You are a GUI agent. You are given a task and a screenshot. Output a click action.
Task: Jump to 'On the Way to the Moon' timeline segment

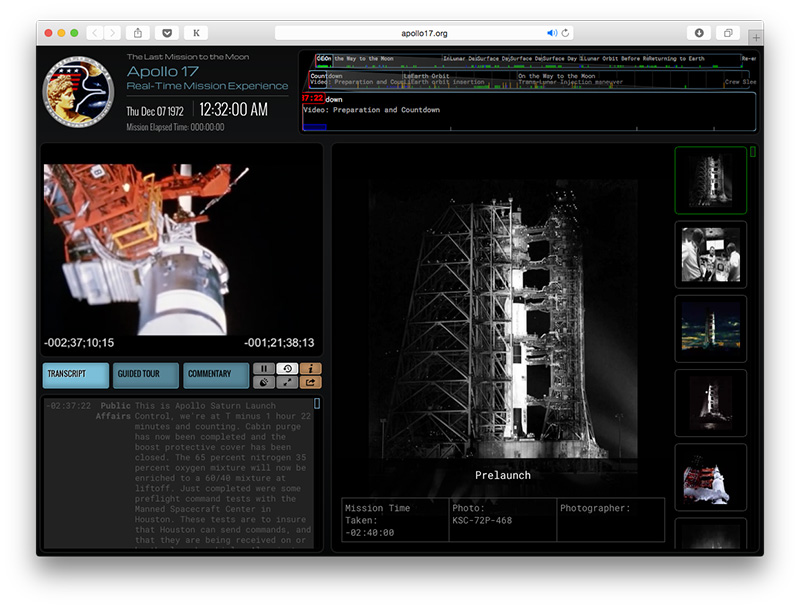tap(557, 76)
